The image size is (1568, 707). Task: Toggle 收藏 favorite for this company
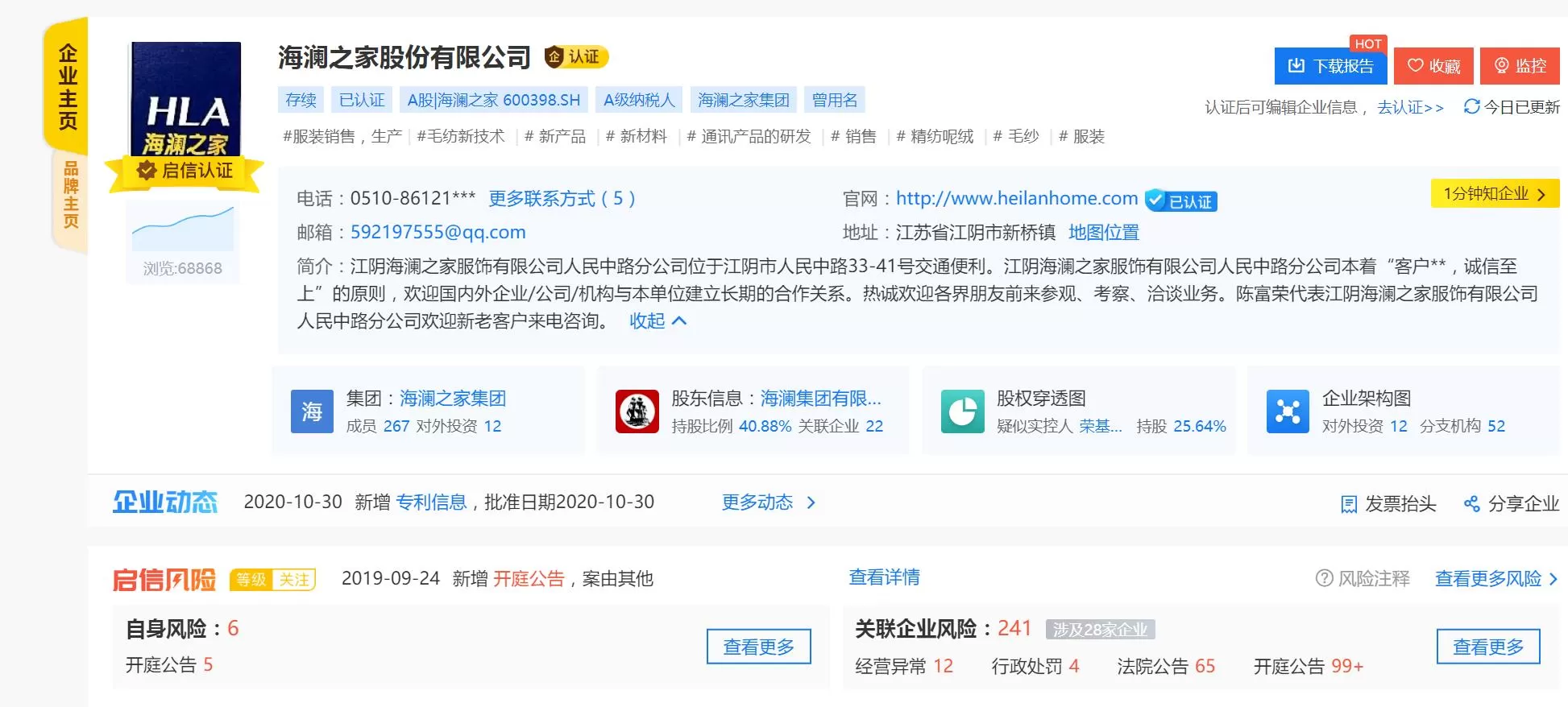point(1433,66)
